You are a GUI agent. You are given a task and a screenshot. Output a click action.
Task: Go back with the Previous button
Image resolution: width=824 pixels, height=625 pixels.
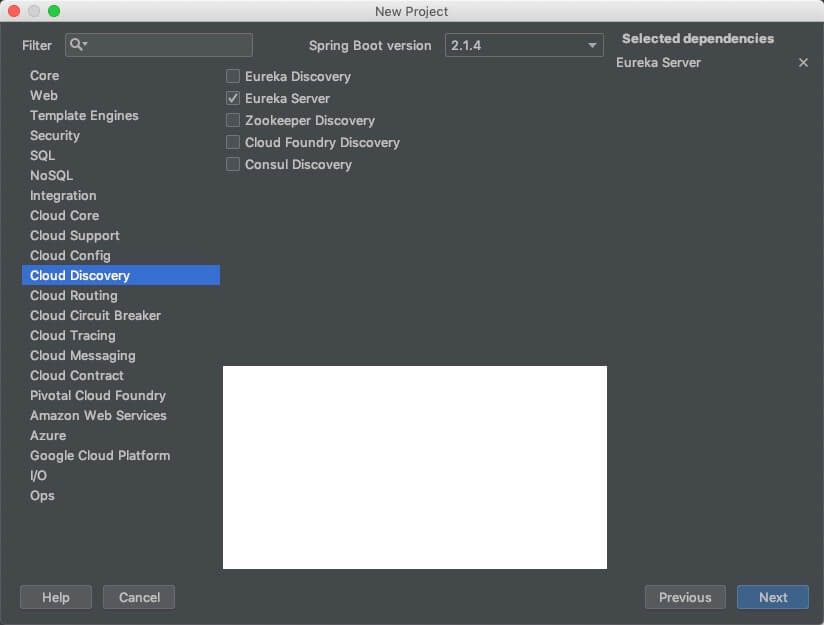(x=685, y=597)
